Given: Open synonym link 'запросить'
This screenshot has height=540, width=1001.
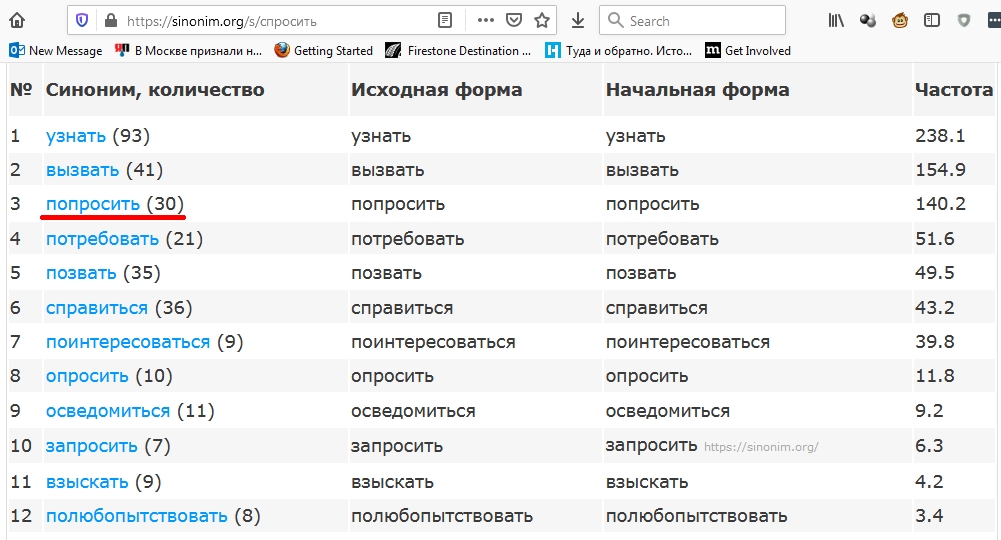Looking at the screenshot, I should [91, 446].
